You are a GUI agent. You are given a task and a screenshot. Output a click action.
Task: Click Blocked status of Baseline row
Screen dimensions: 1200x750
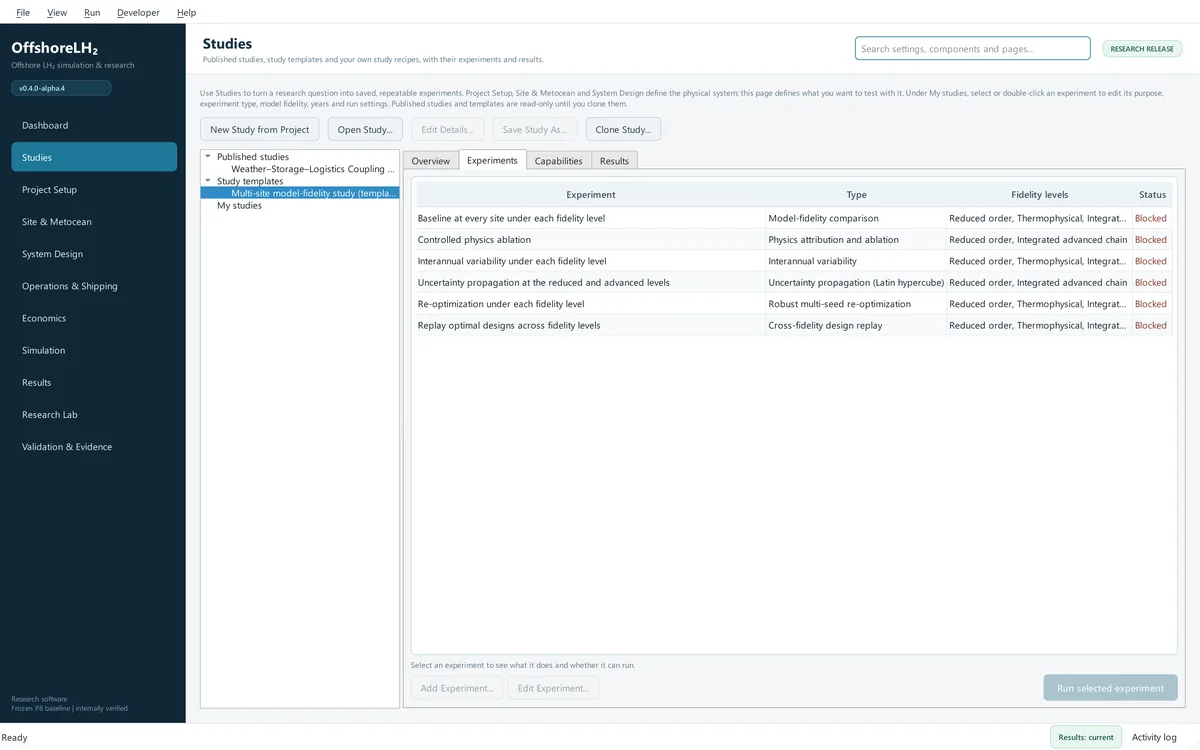(1151, 218)
